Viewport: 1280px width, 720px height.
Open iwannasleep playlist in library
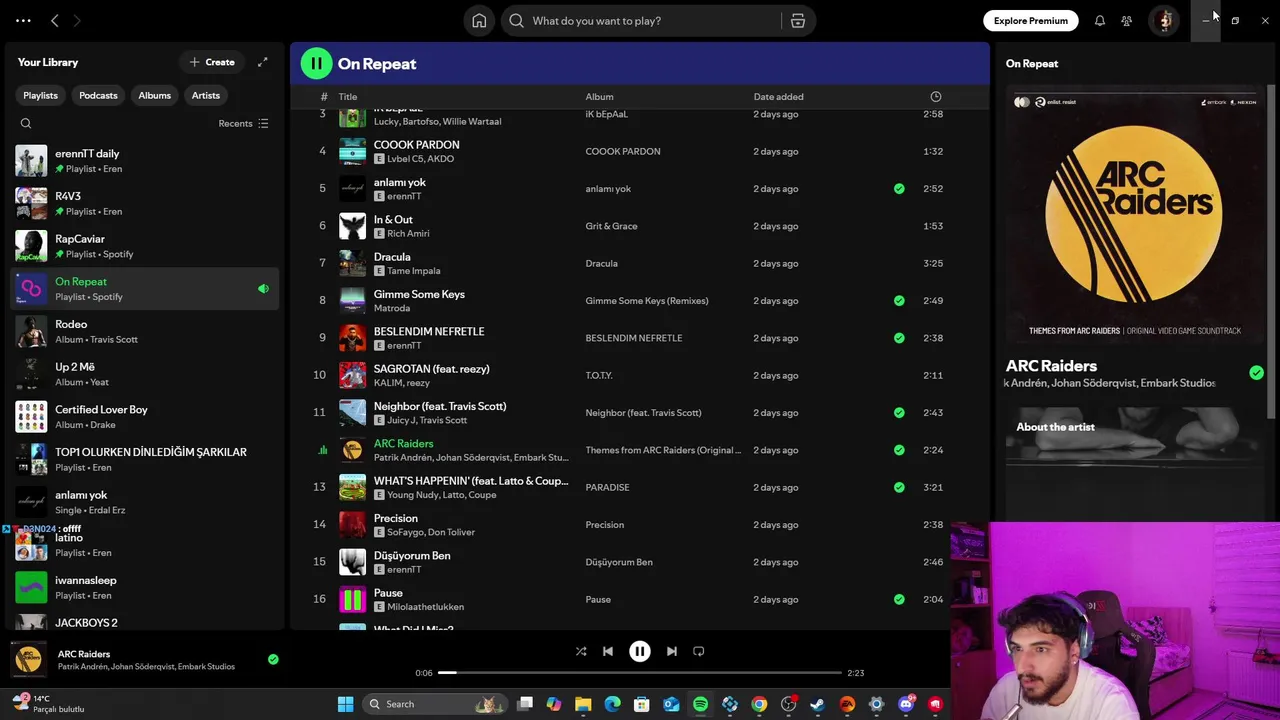click(x=145, y=588)
